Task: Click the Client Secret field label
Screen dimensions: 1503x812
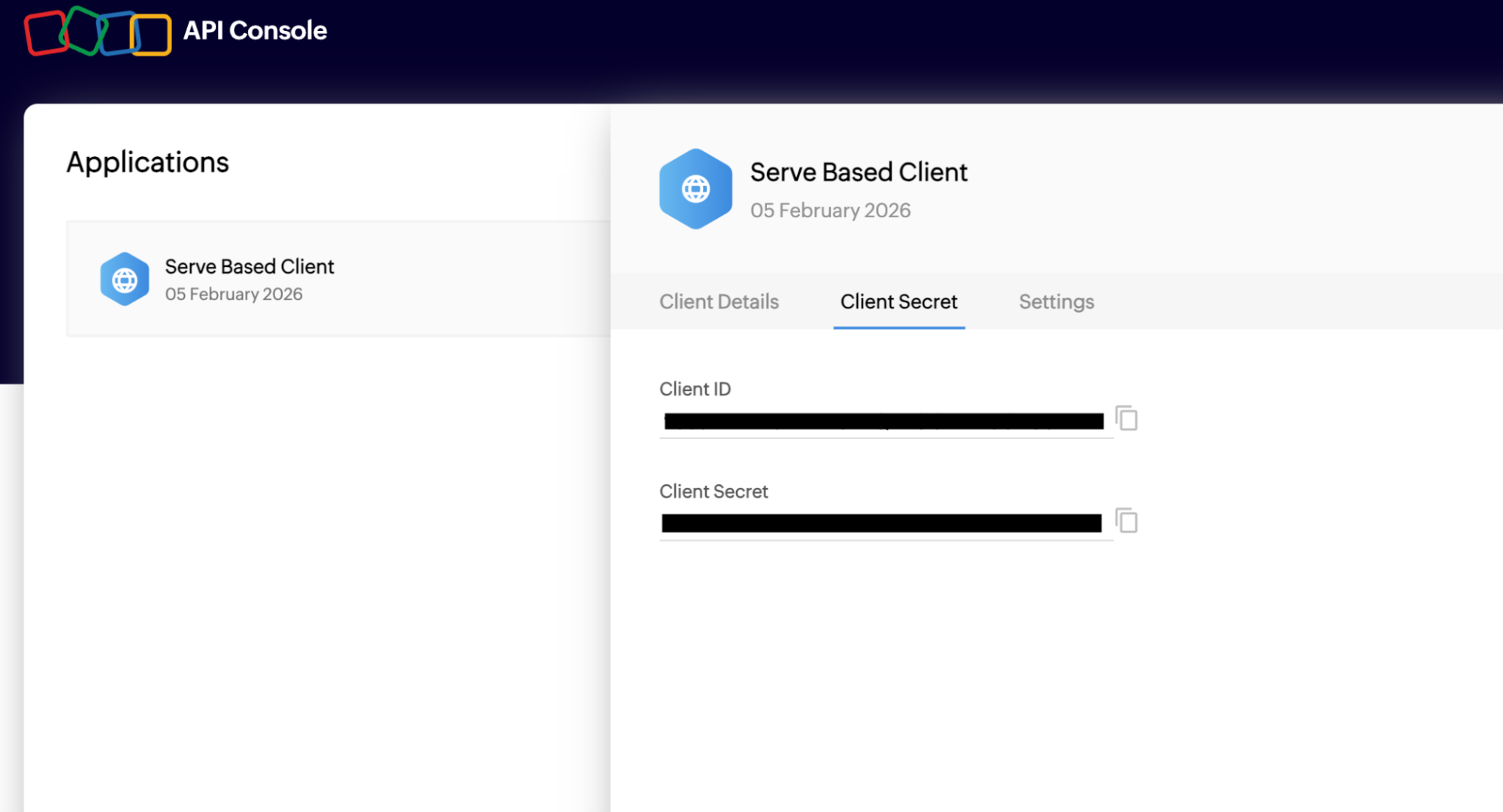Action: [x=714, y=491]
